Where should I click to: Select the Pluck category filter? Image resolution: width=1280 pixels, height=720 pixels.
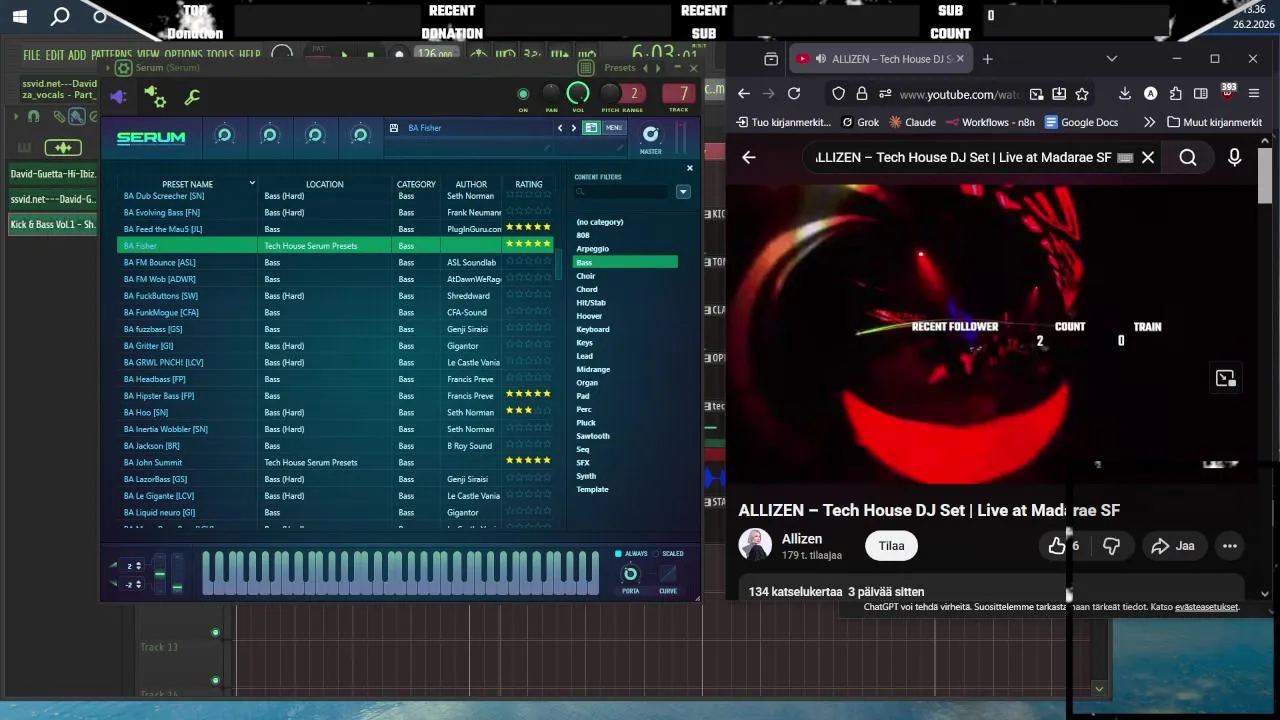pyautogui.click(x=586, y=422)
